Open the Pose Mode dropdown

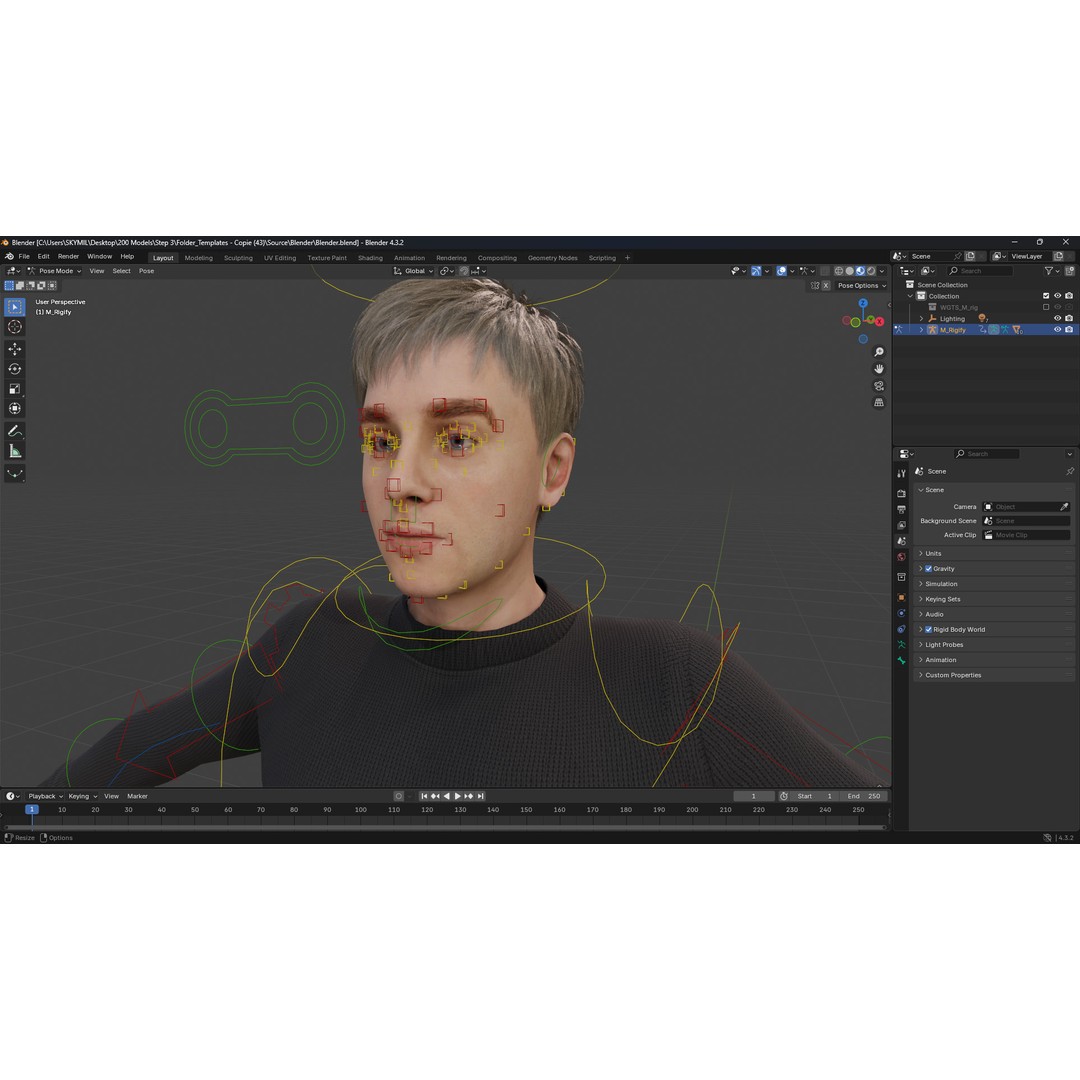click(x=54, y=271)
